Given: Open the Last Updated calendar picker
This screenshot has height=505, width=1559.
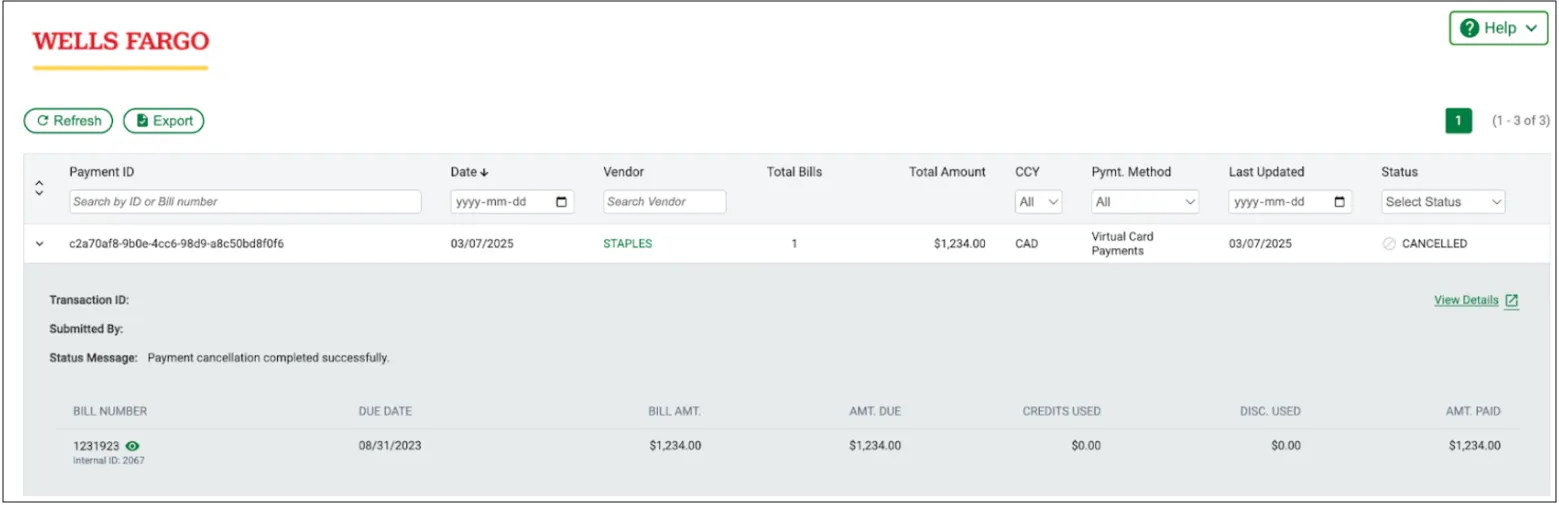Looking at the screenshot, I should (x=1339, y=201).
